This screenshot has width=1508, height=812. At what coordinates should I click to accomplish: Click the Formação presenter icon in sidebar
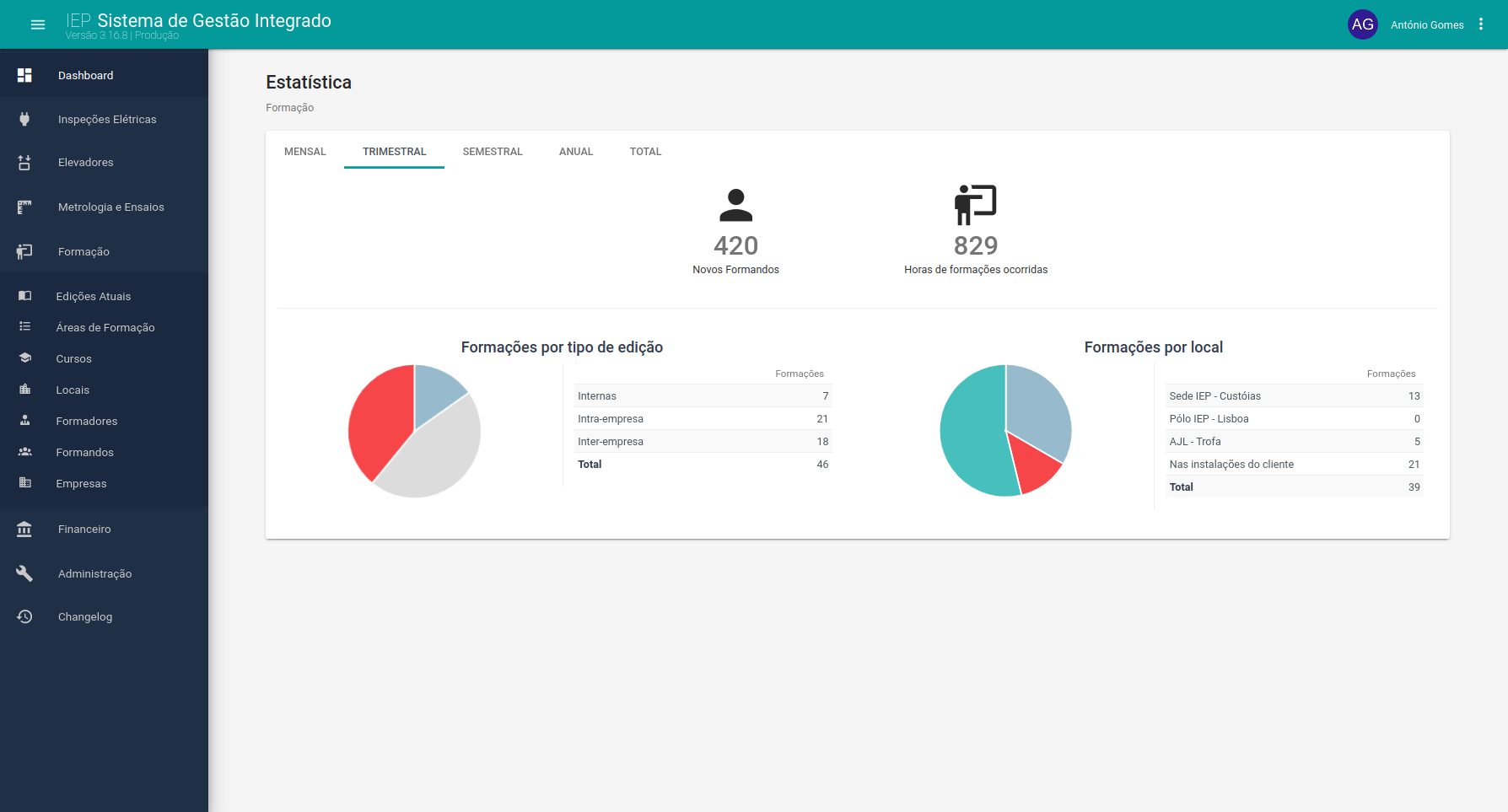click(24, 251)
